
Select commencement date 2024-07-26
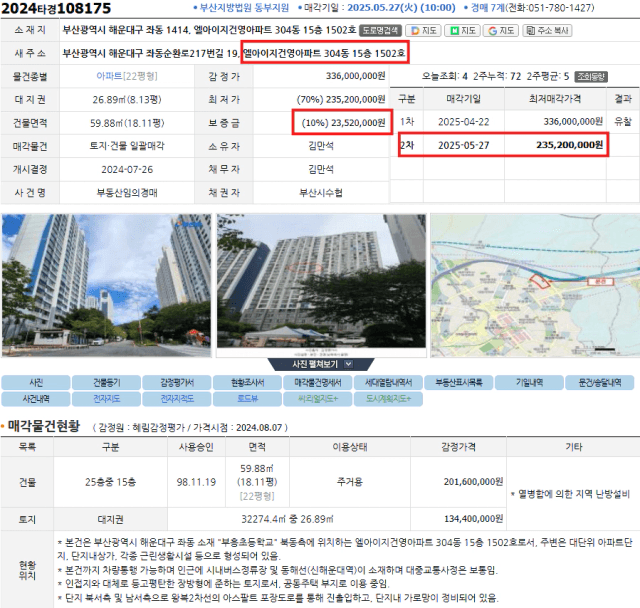[127, 169]
